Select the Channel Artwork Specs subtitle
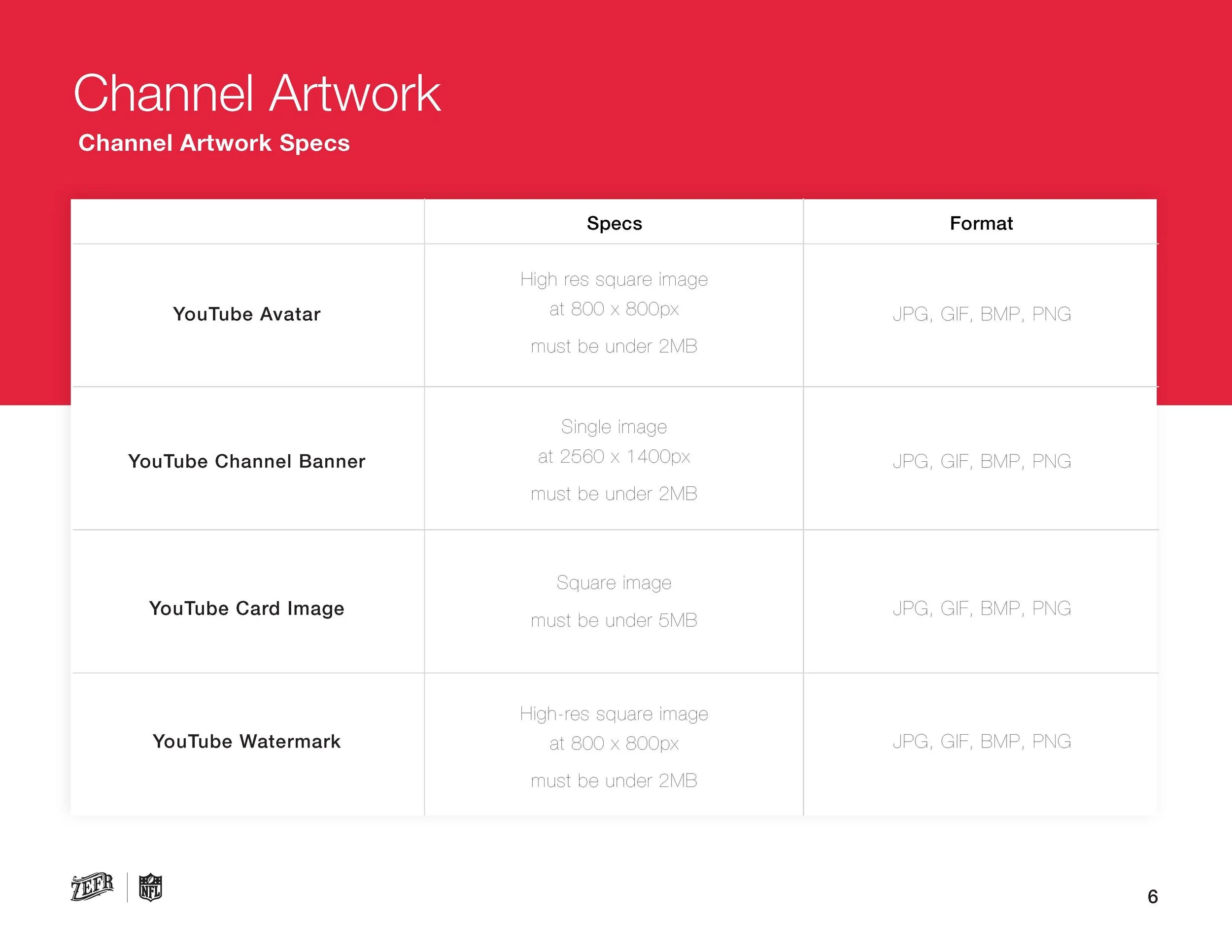 coord(214,143)
